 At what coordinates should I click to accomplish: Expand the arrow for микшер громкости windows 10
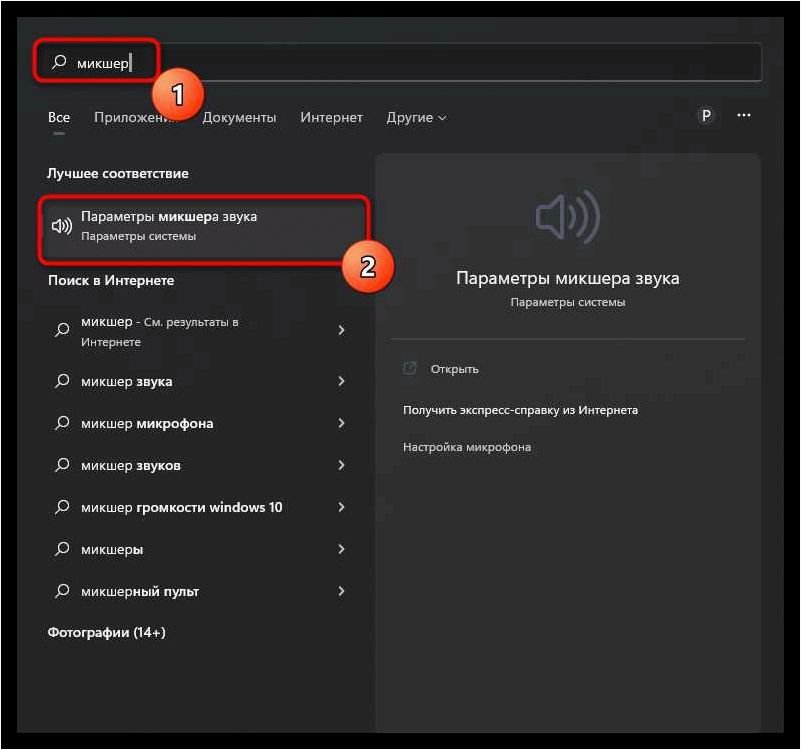pyautogui.click(x=341, y=507)
